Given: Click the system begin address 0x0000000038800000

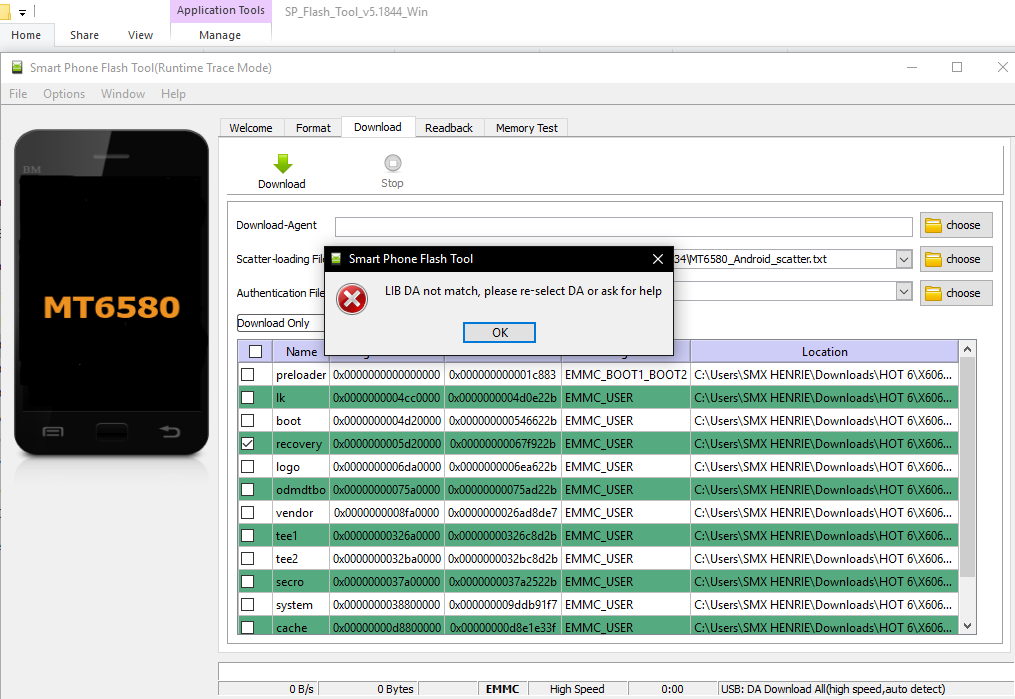Looking at the screenshot, I should pyautogui.click(x=386, y=605).
